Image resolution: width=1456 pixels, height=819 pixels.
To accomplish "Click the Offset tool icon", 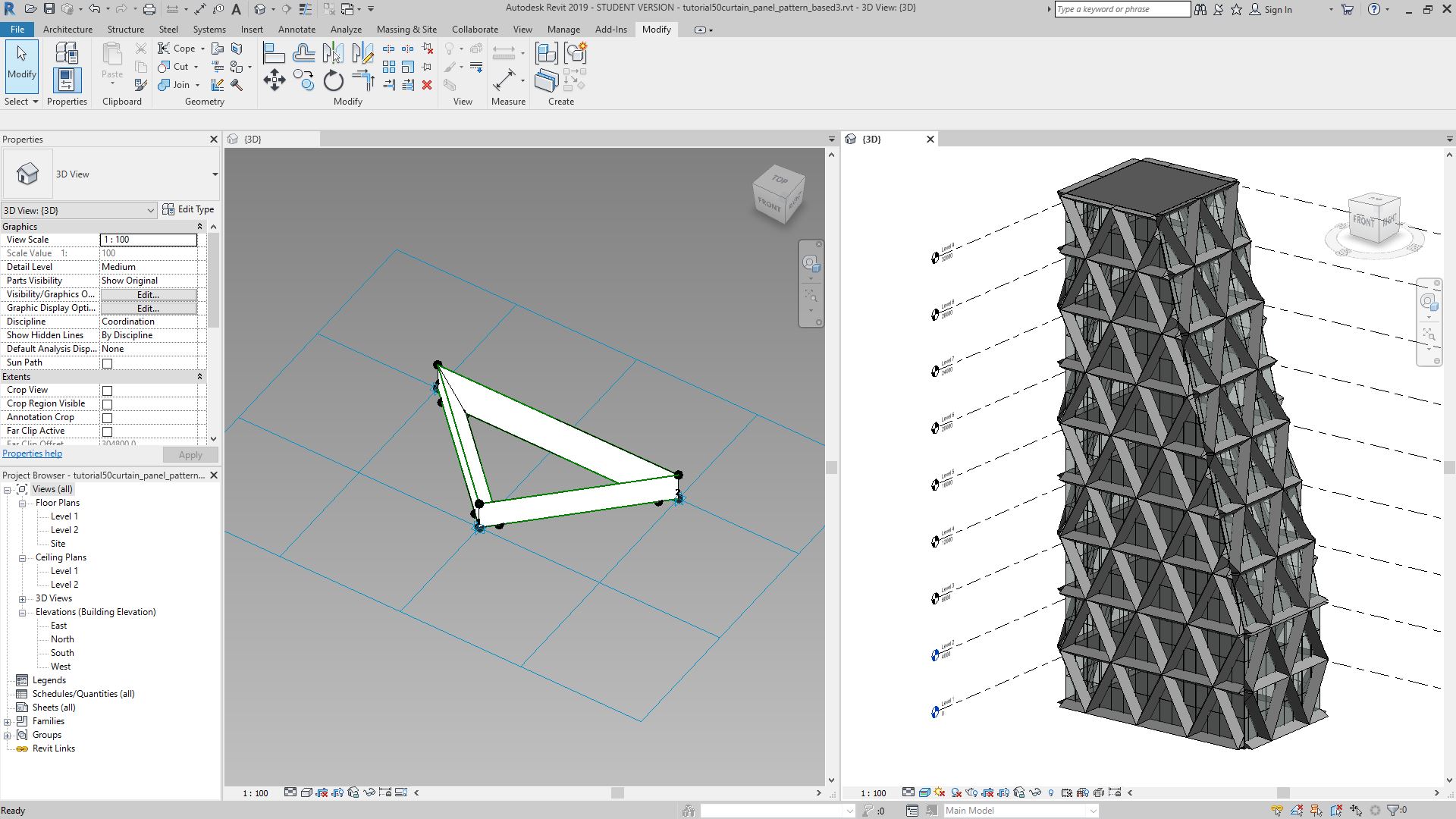I will coord(304,53).
